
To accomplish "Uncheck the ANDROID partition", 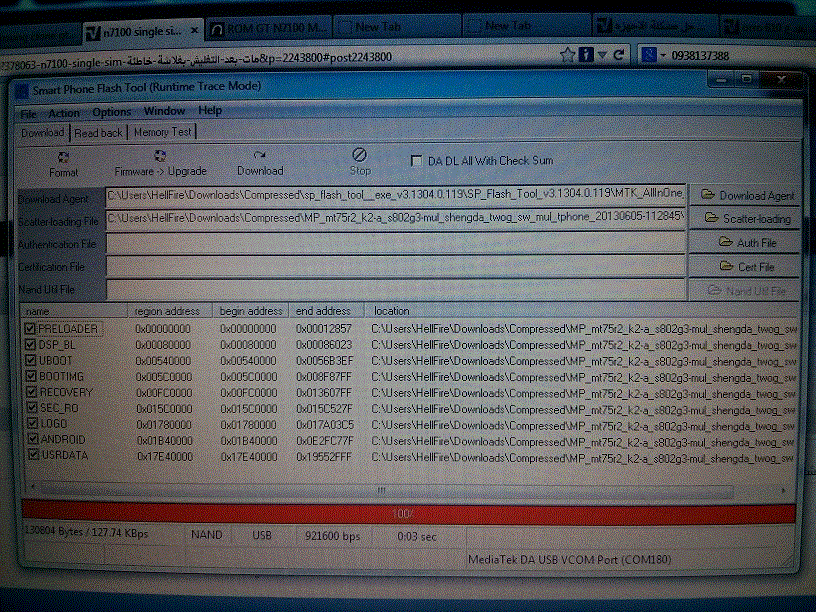I will 33,439.
